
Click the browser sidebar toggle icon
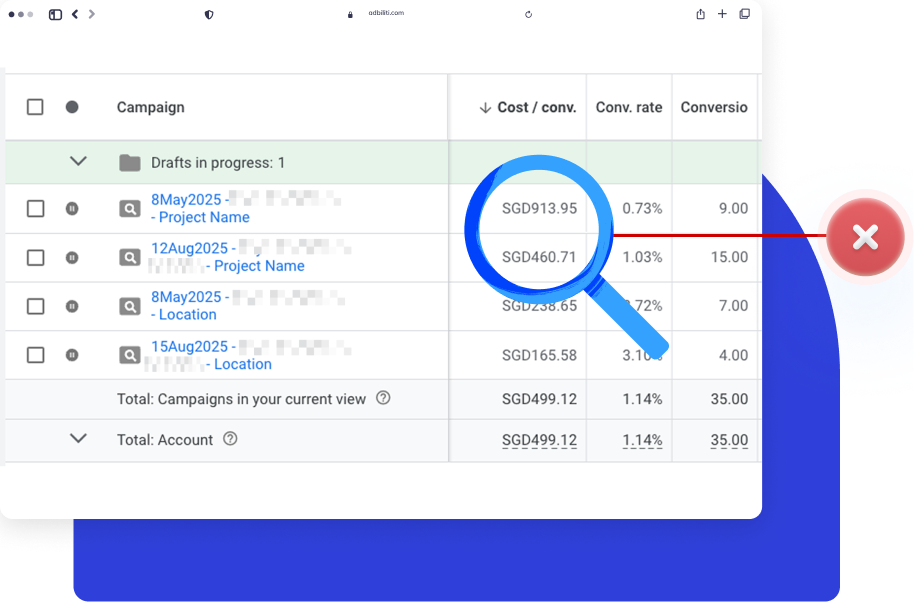click(x=55, y=15)
